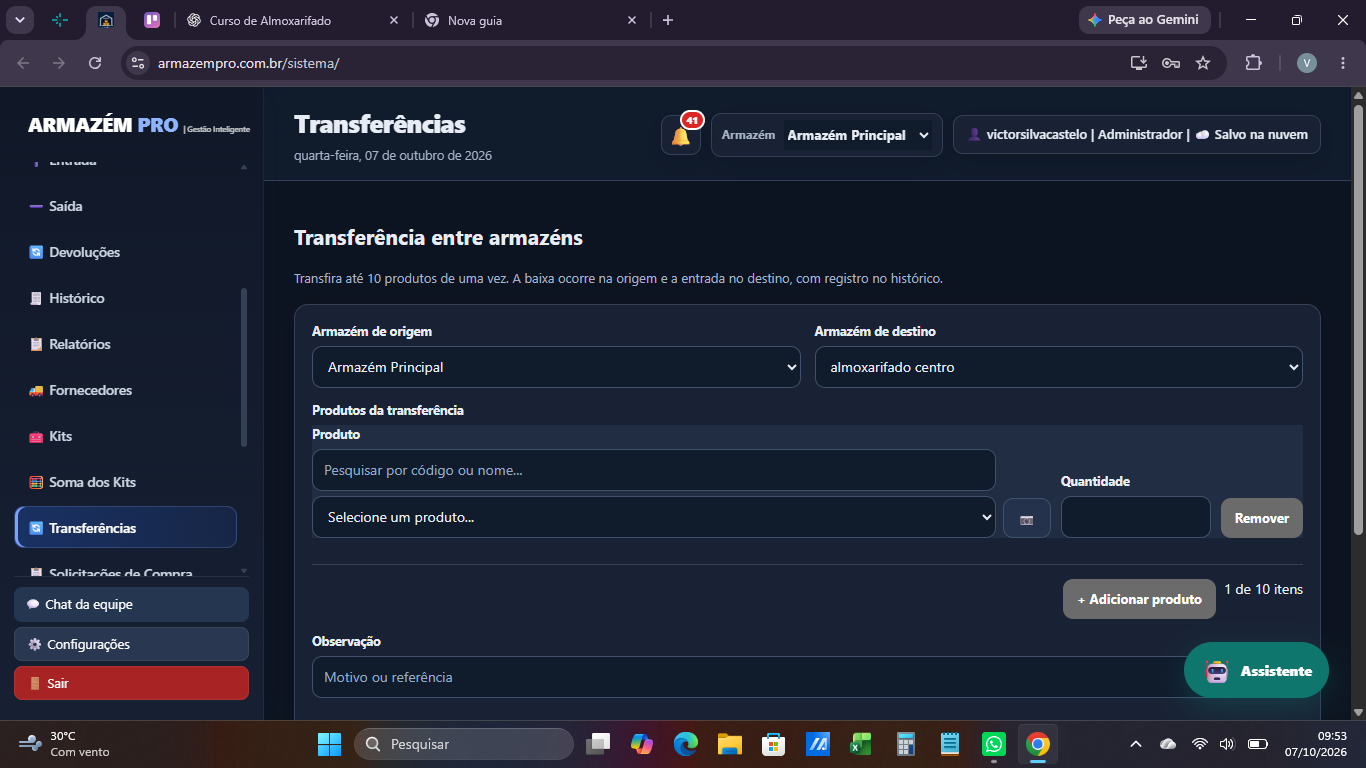1366x768 pixels.
Task: Click the Adicionar produto button
Action: [1139, 599]
